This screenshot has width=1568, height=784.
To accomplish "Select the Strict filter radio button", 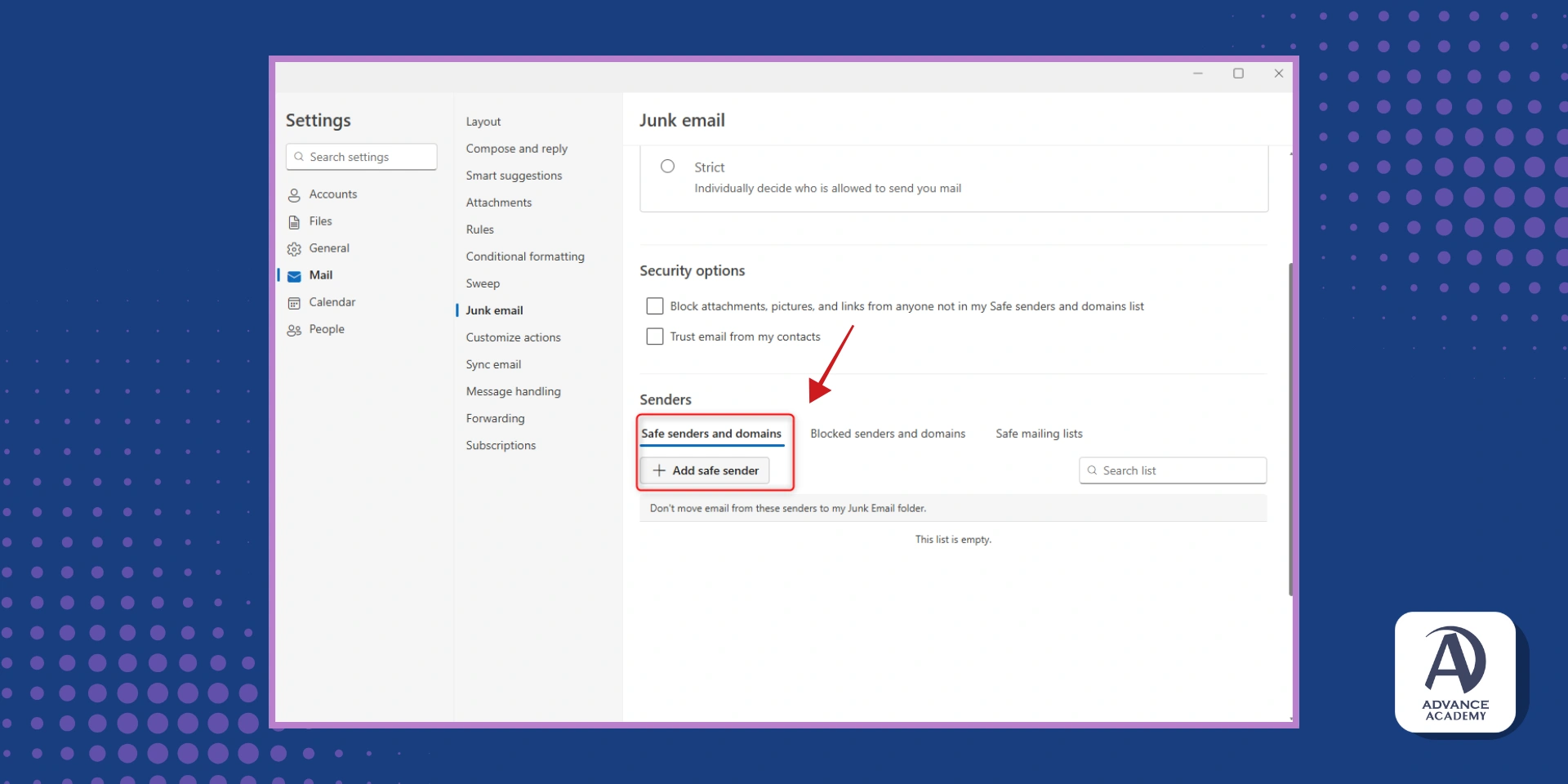I will pos(667,167).
